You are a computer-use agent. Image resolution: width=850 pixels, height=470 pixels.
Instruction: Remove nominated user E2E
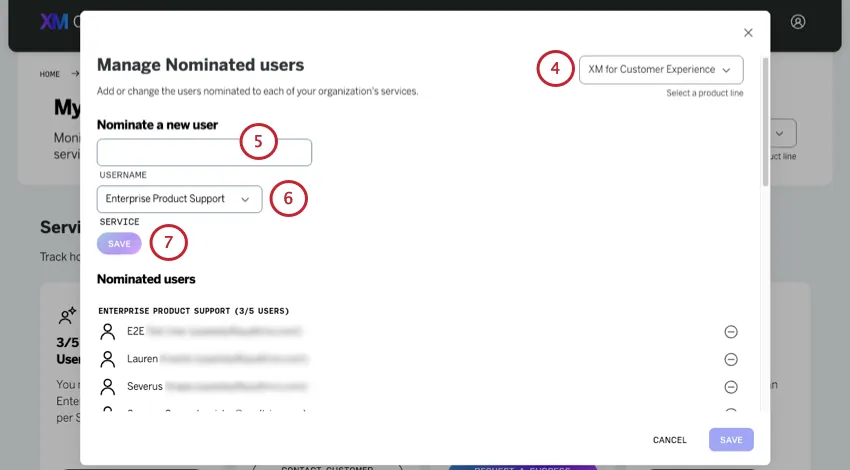[x=731, y=332]
